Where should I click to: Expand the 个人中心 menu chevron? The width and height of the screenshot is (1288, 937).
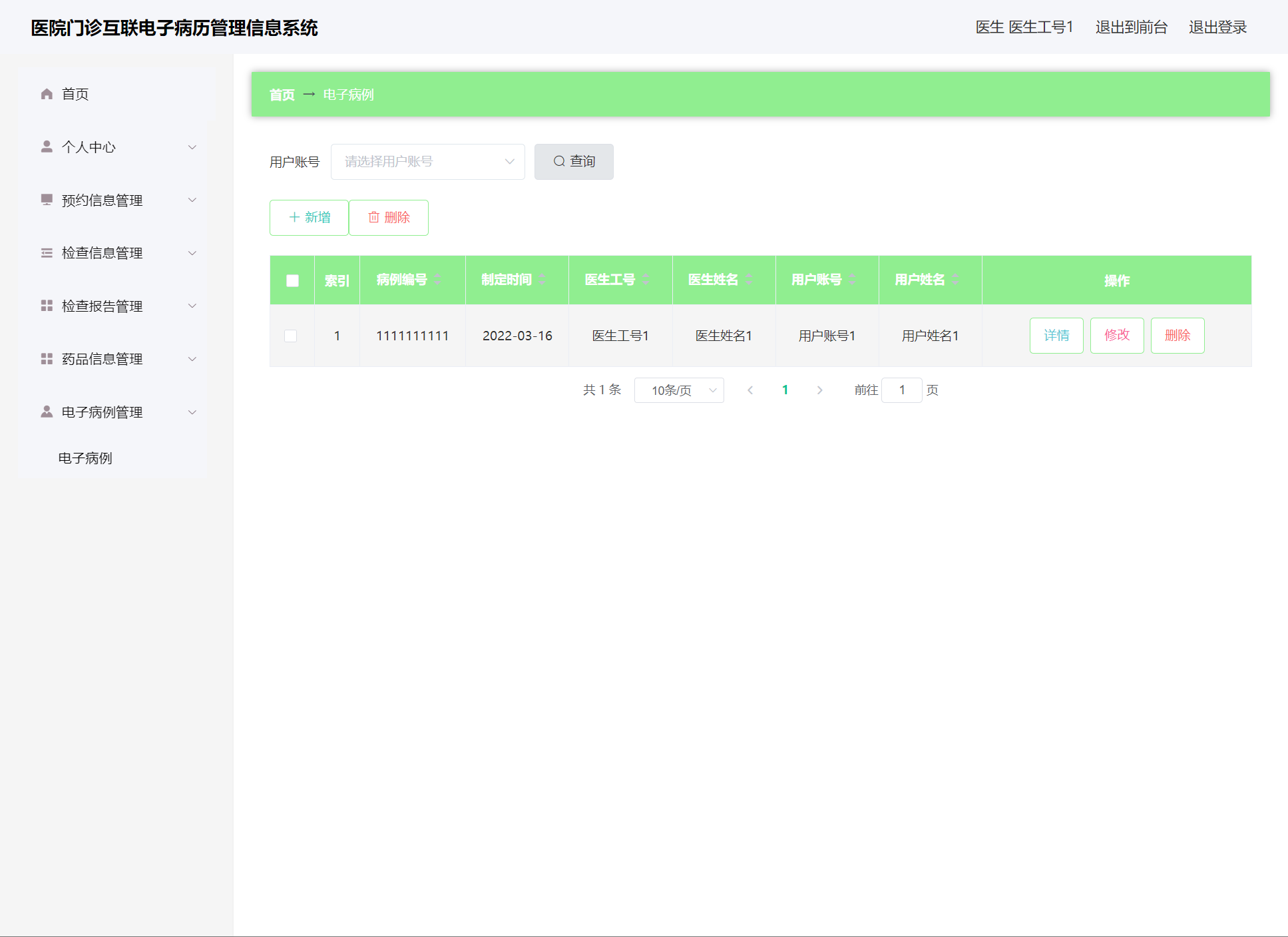(x=192, y=147)
